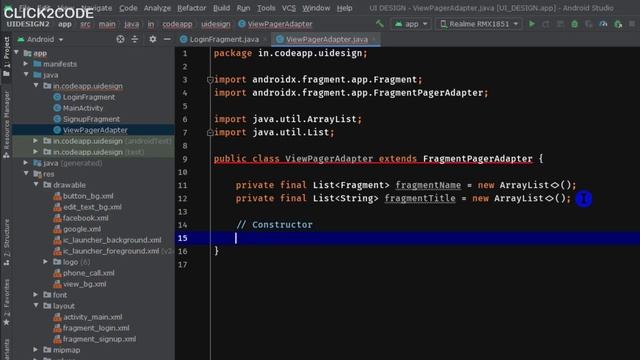Open the Run menu
The image size is (640, 360).
coord(243,8)
